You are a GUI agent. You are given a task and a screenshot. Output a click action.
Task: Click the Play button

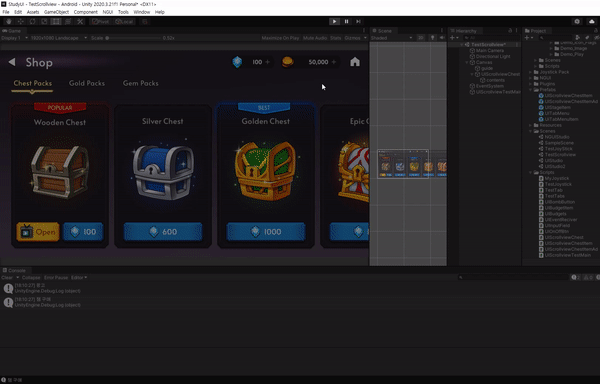point(334,22)
